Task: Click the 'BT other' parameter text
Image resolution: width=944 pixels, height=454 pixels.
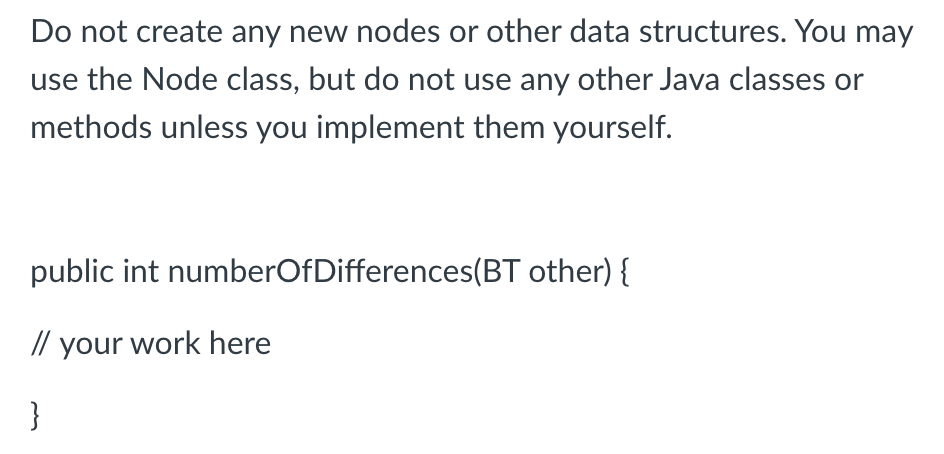Action: coord(544,271)
